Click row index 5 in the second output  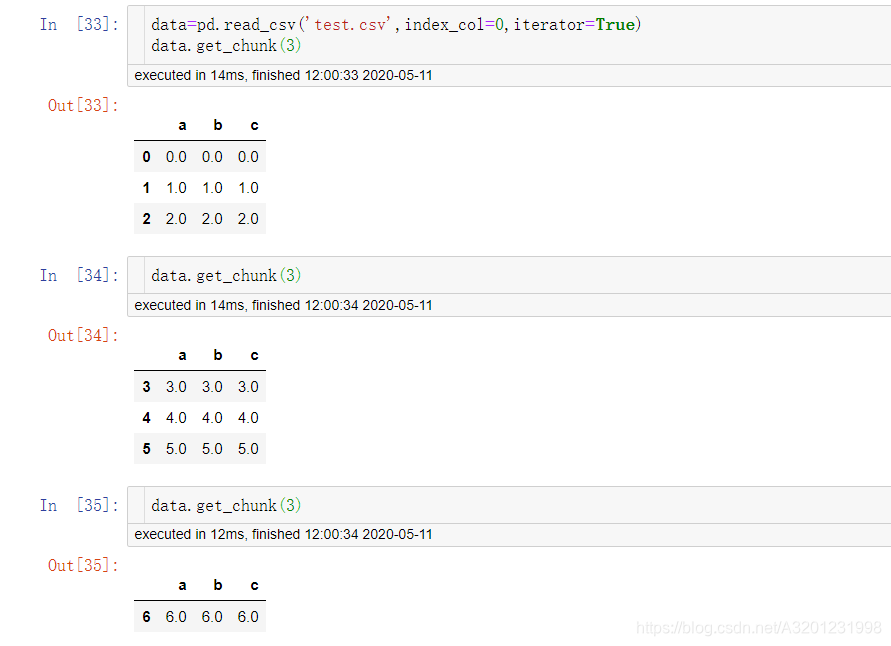(x=146, y=448)
